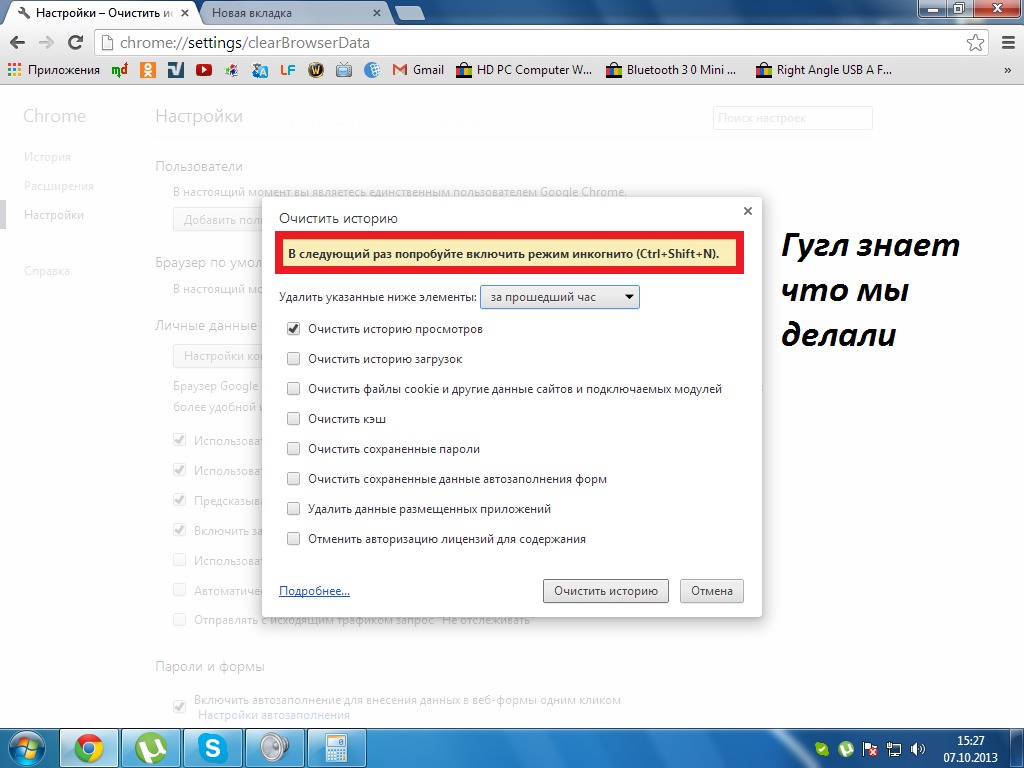Switch to the Новая вкладка tab
The width and height of the screenshot is (1024, 768).
[x=295, y=13]
